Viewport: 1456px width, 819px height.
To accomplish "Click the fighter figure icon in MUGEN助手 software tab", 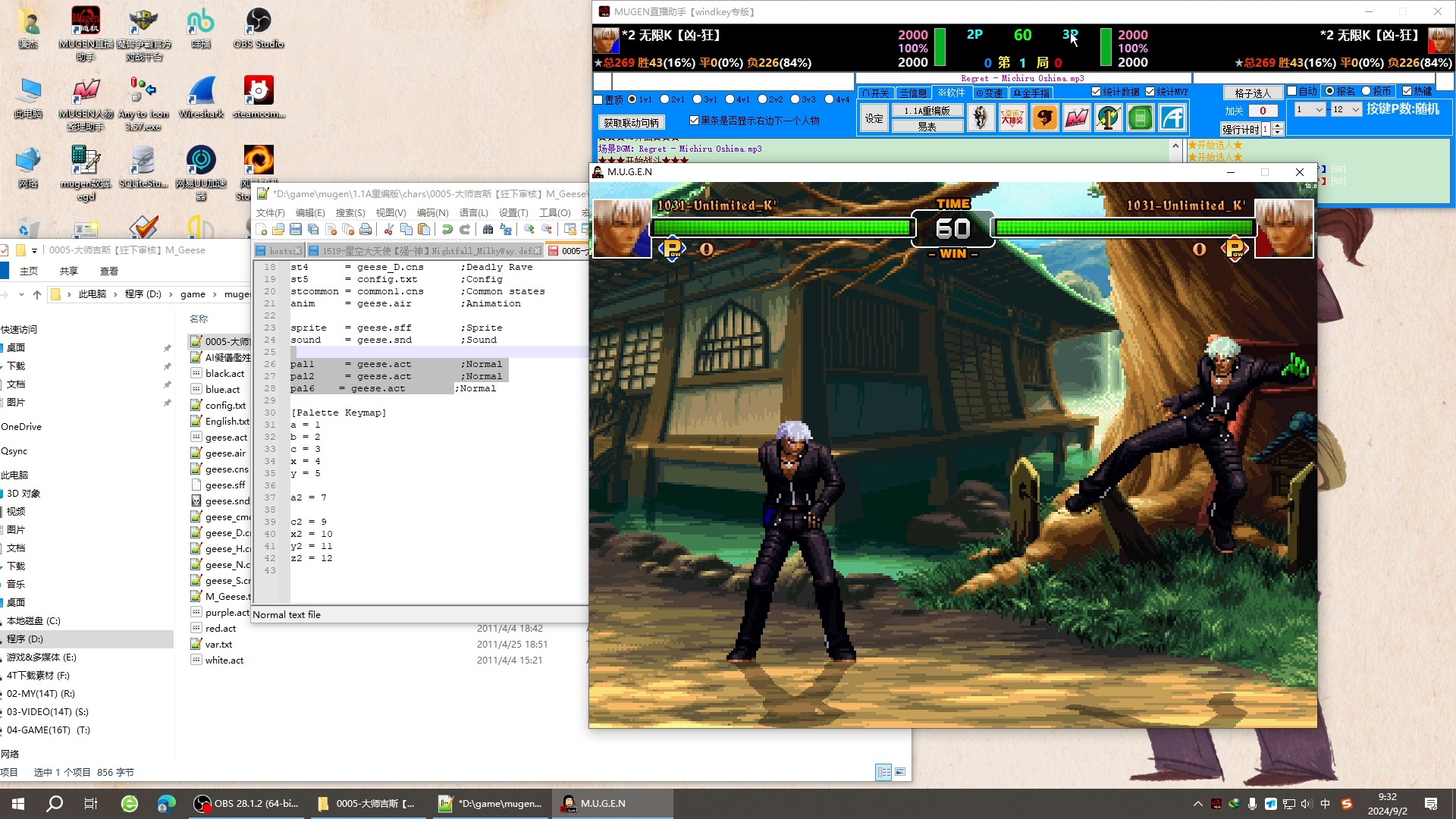I will tap(981, 118).
